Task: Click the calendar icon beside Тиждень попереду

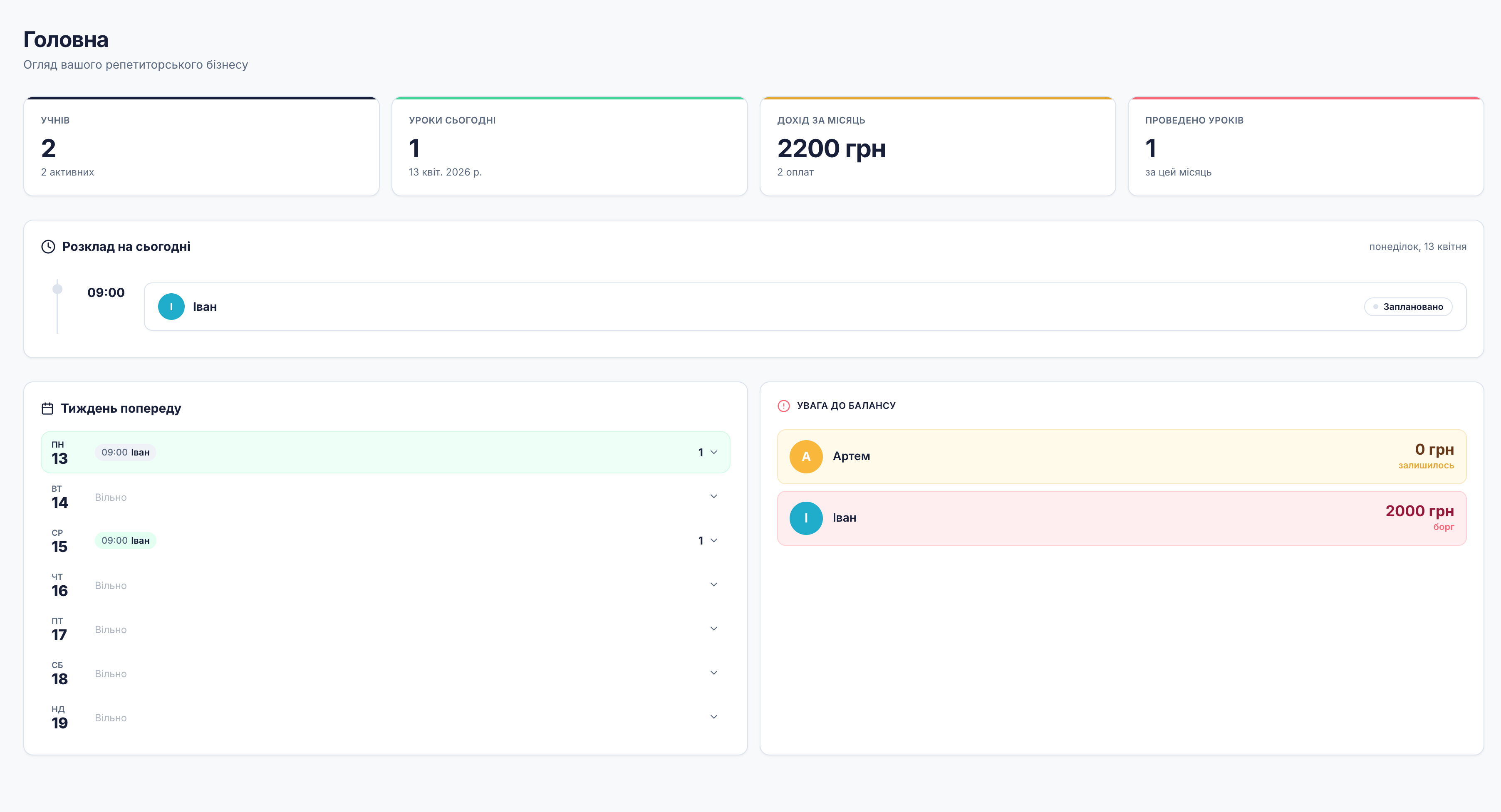Action: [47, 408]
